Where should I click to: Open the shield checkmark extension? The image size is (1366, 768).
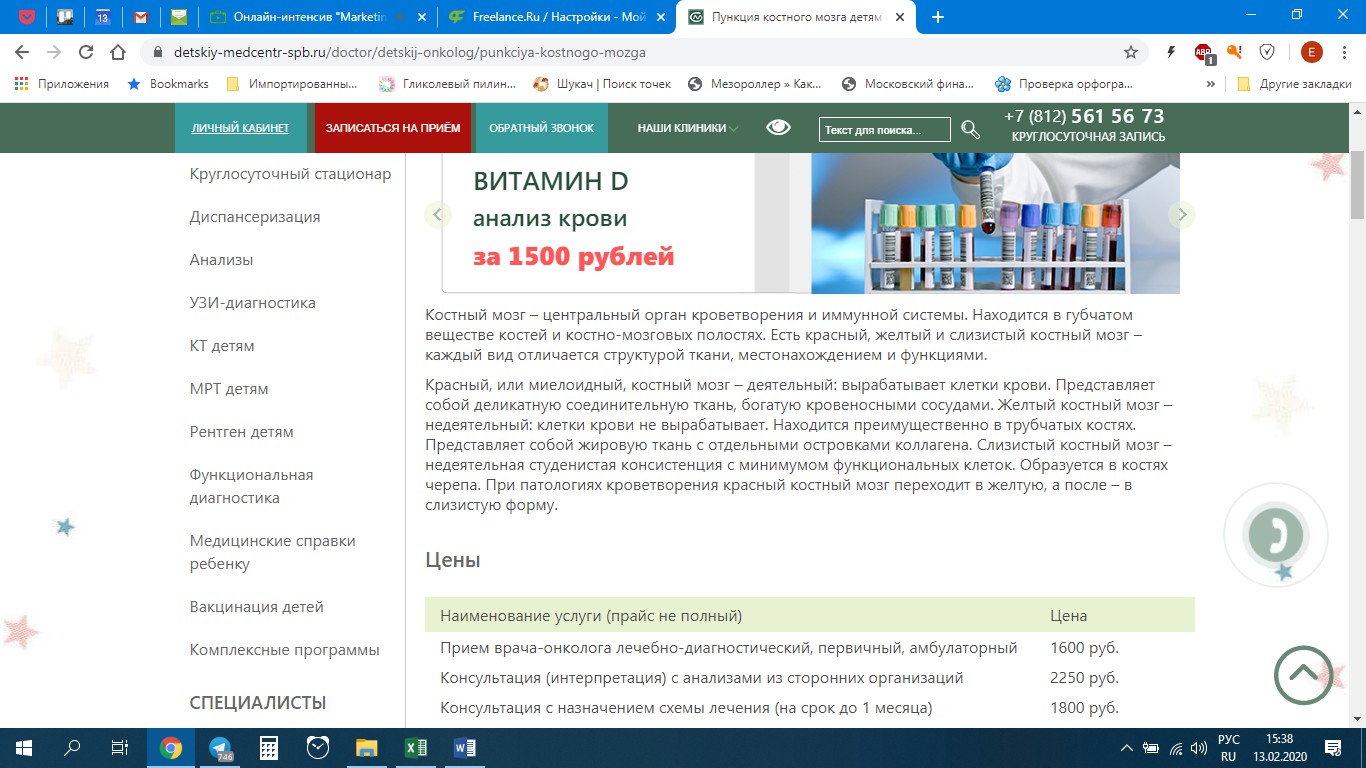pos(1267,52)
